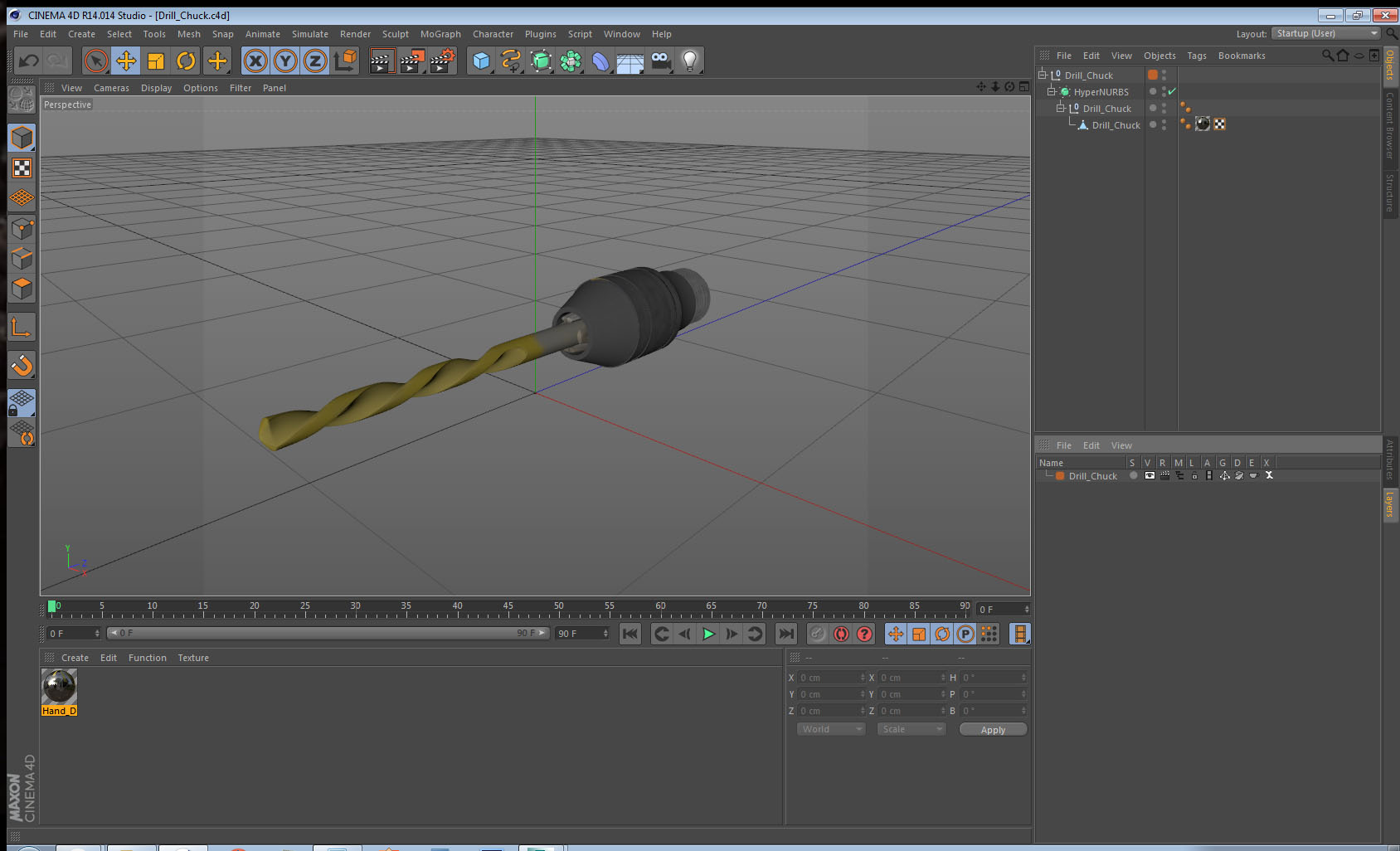The width and height of the screenshot is (1400, 851).
Task: Open spline tools icon
Action: coord(511,61)
